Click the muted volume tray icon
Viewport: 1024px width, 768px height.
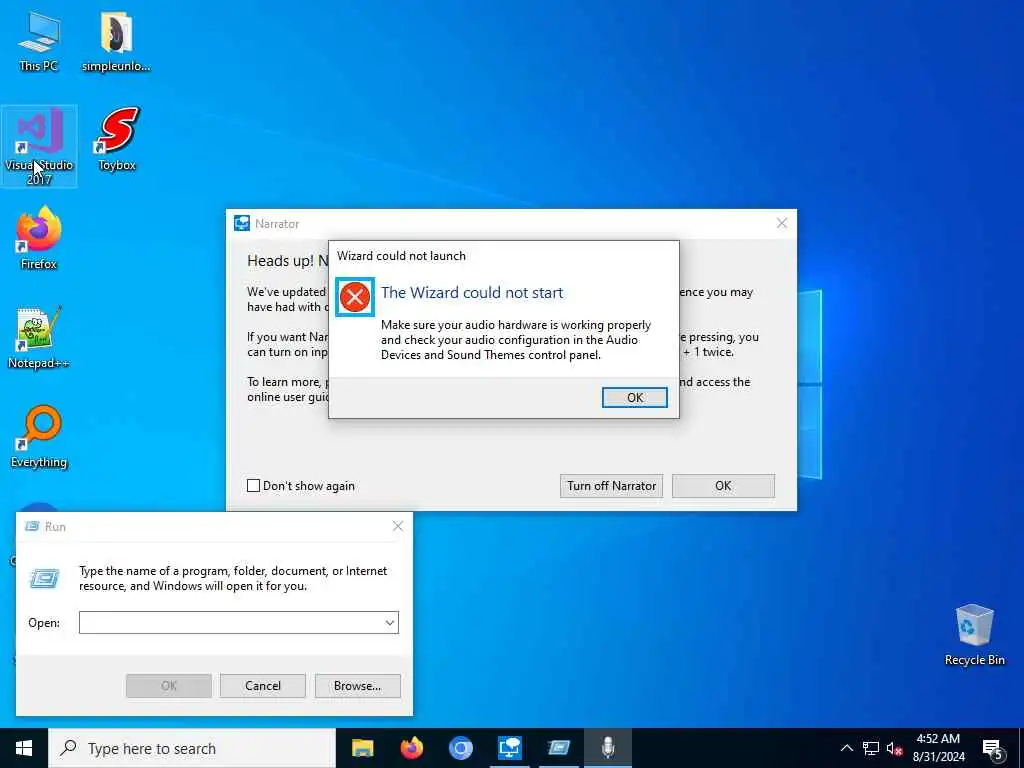(894, 748)
